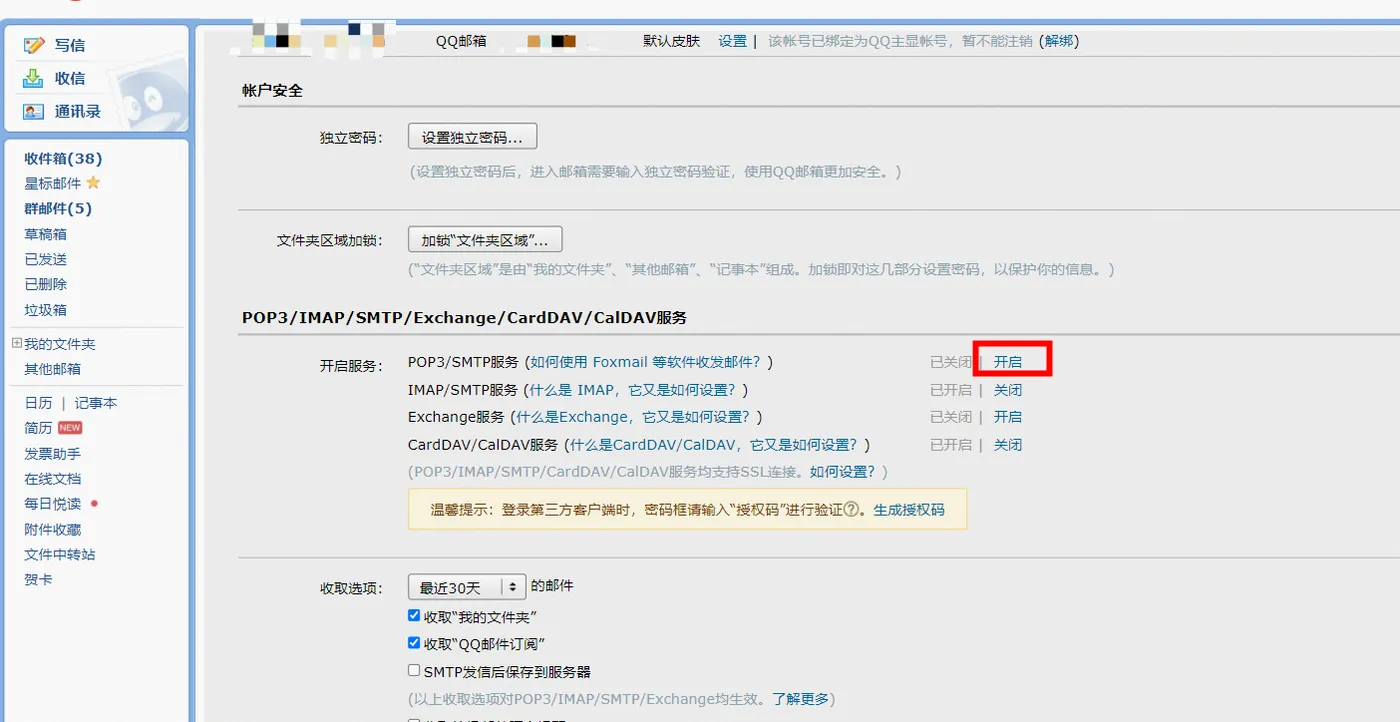Open 什么是Exchange help link
1400x722 pixels.
(633, 417)
